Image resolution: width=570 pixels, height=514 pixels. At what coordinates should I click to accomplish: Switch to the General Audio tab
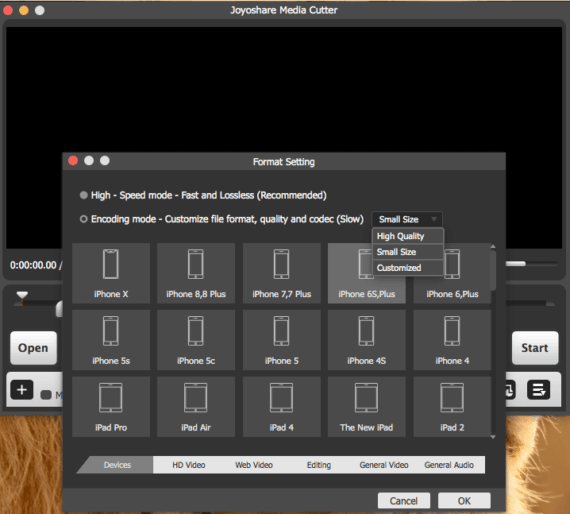(x=449, y=465)
